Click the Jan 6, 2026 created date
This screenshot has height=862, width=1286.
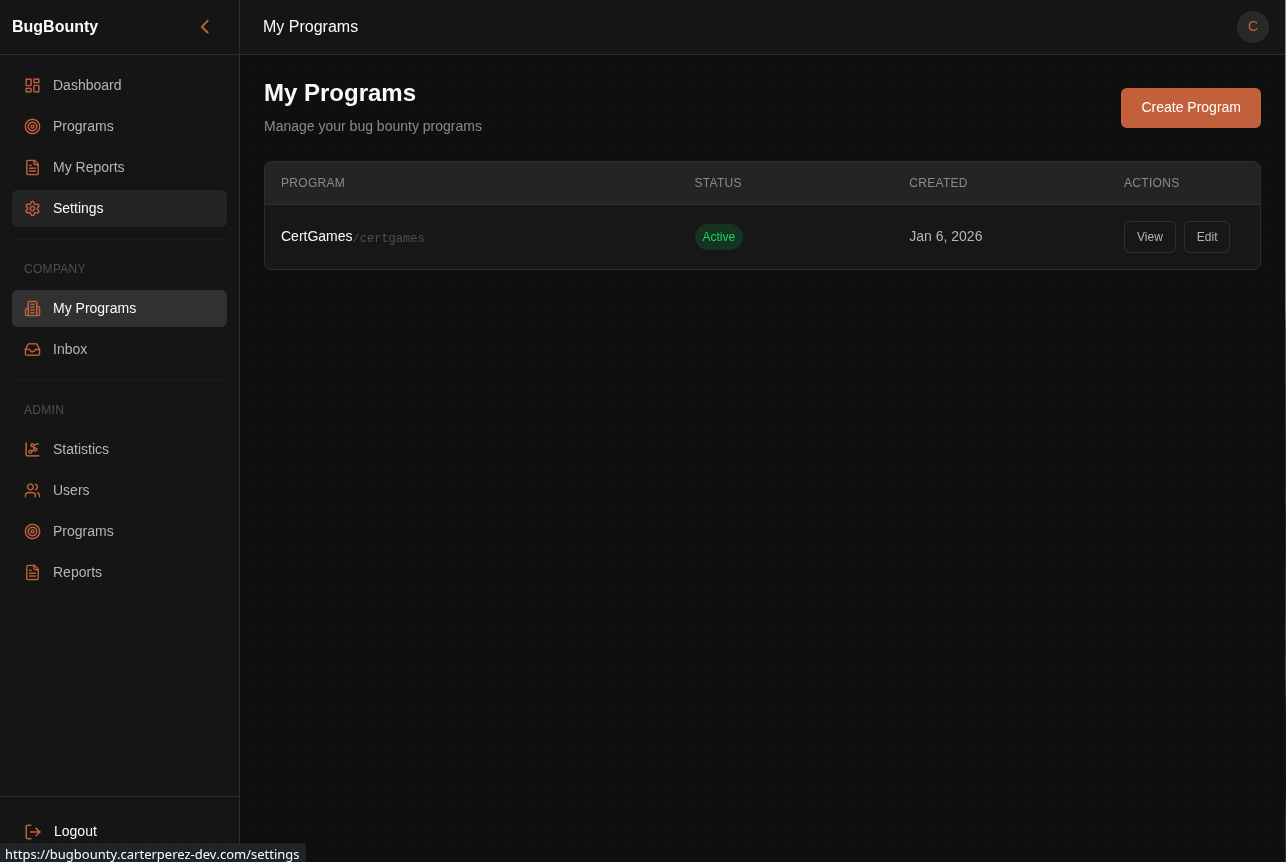(945, 237)
